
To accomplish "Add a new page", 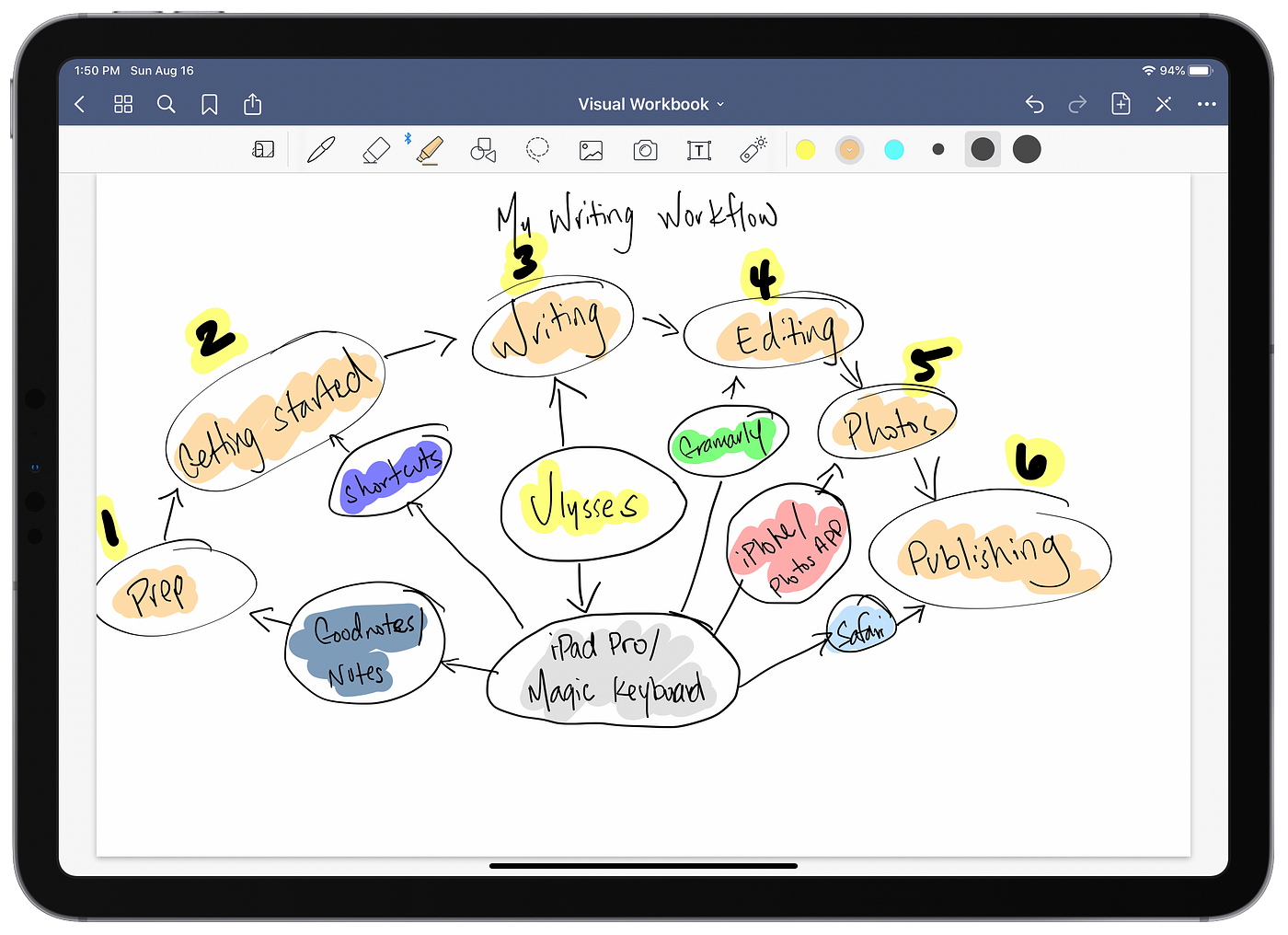I will click(x=1121, y=104).
